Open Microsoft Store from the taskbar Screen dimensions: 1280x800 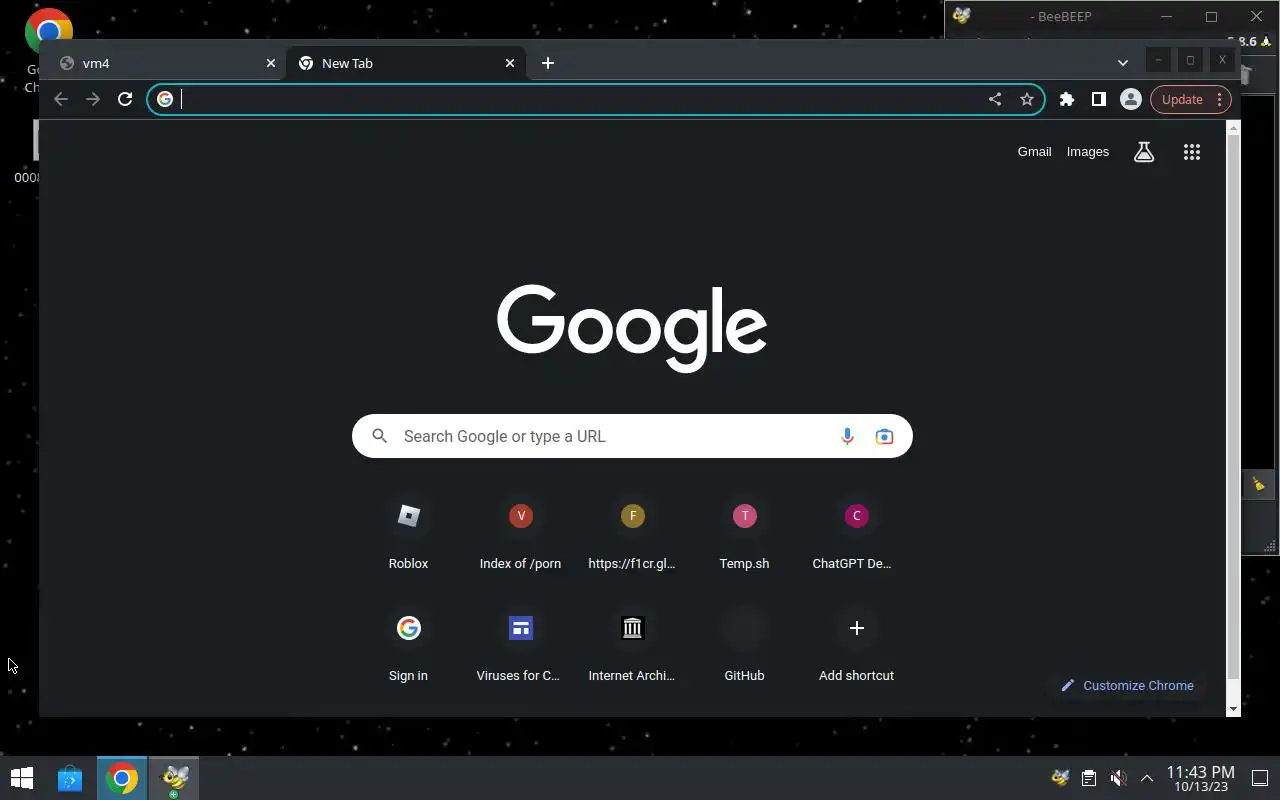pos(70,778)
